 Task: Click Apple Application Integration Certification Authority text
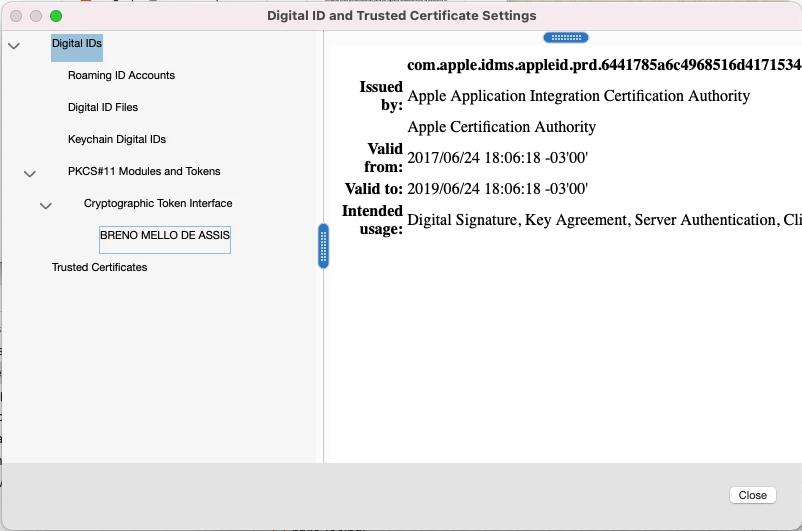pyautogui.click(x=578, y=96)
